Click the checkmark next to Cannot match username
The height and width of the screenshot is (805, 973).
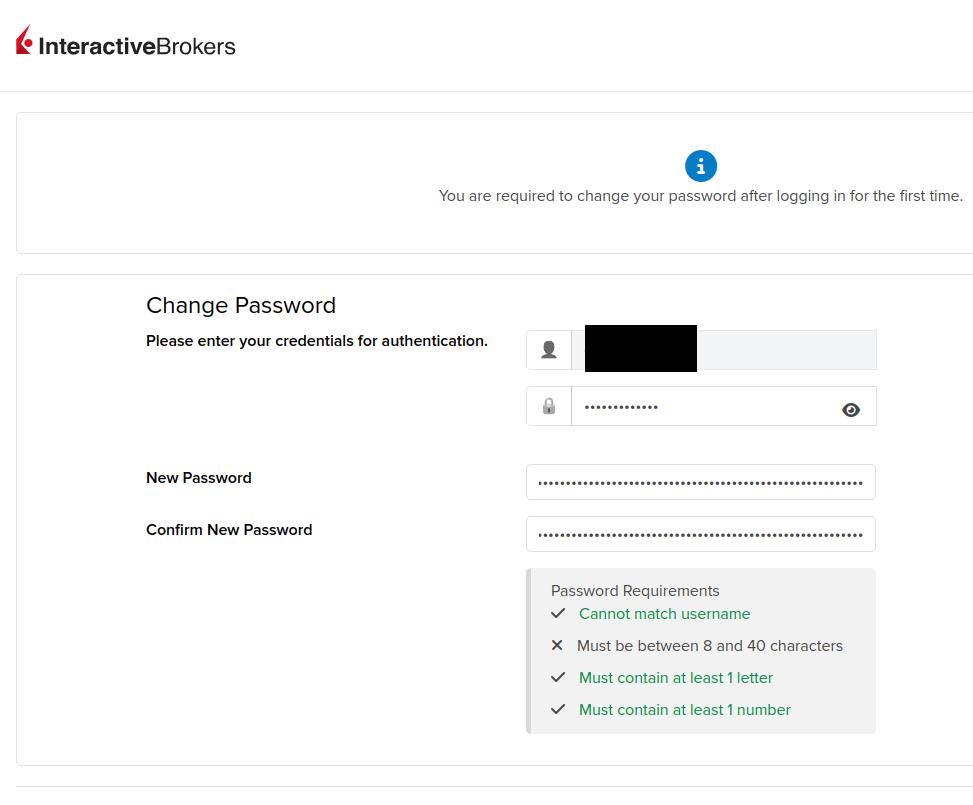pos(558,613)
